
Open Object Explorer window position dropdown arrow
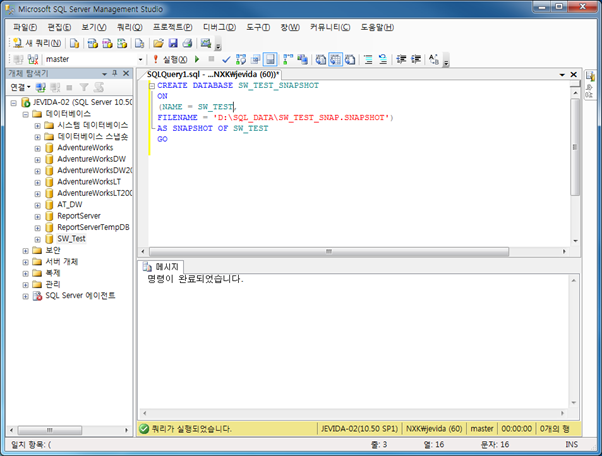104,73
